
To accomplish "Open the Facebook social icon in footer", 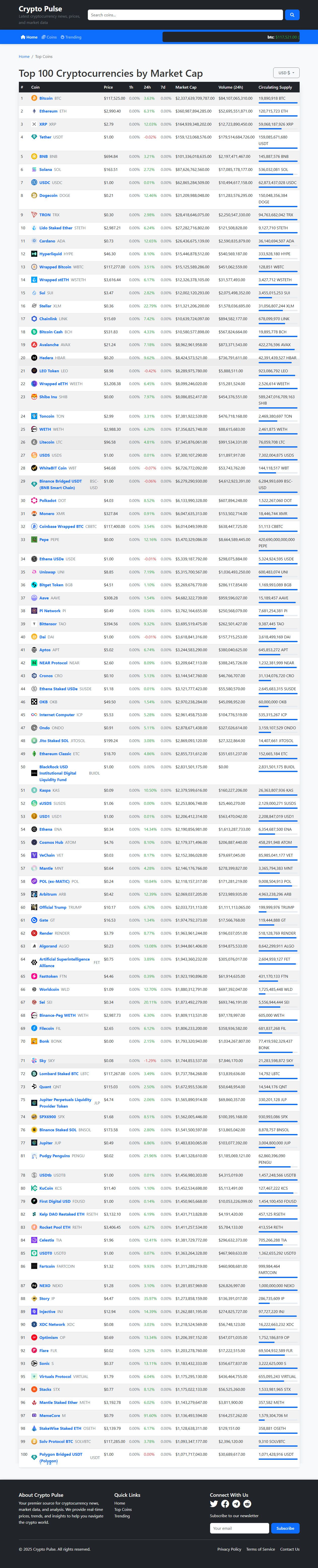I will (225, 1504).
